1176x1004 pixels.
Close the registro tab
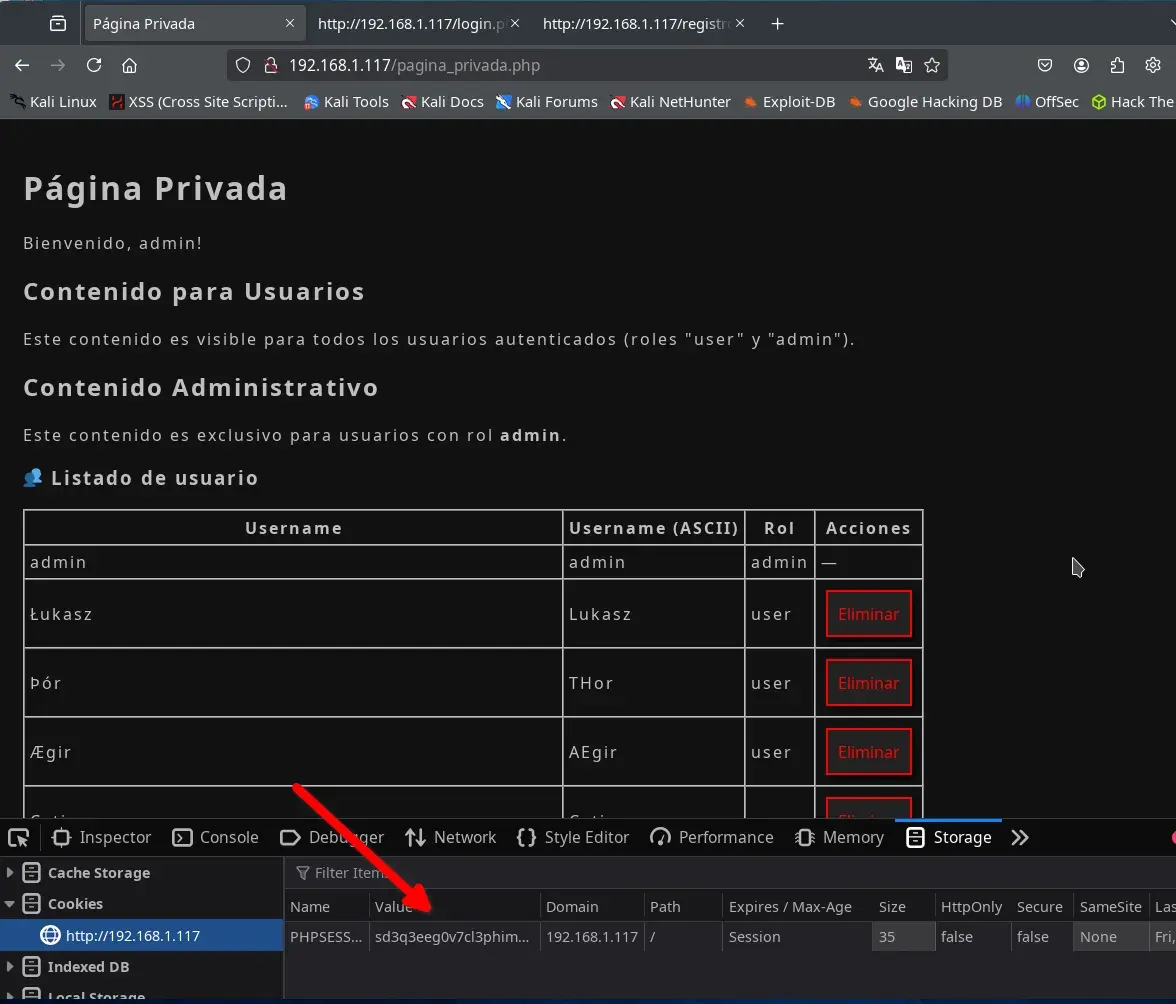click(740, 23)
